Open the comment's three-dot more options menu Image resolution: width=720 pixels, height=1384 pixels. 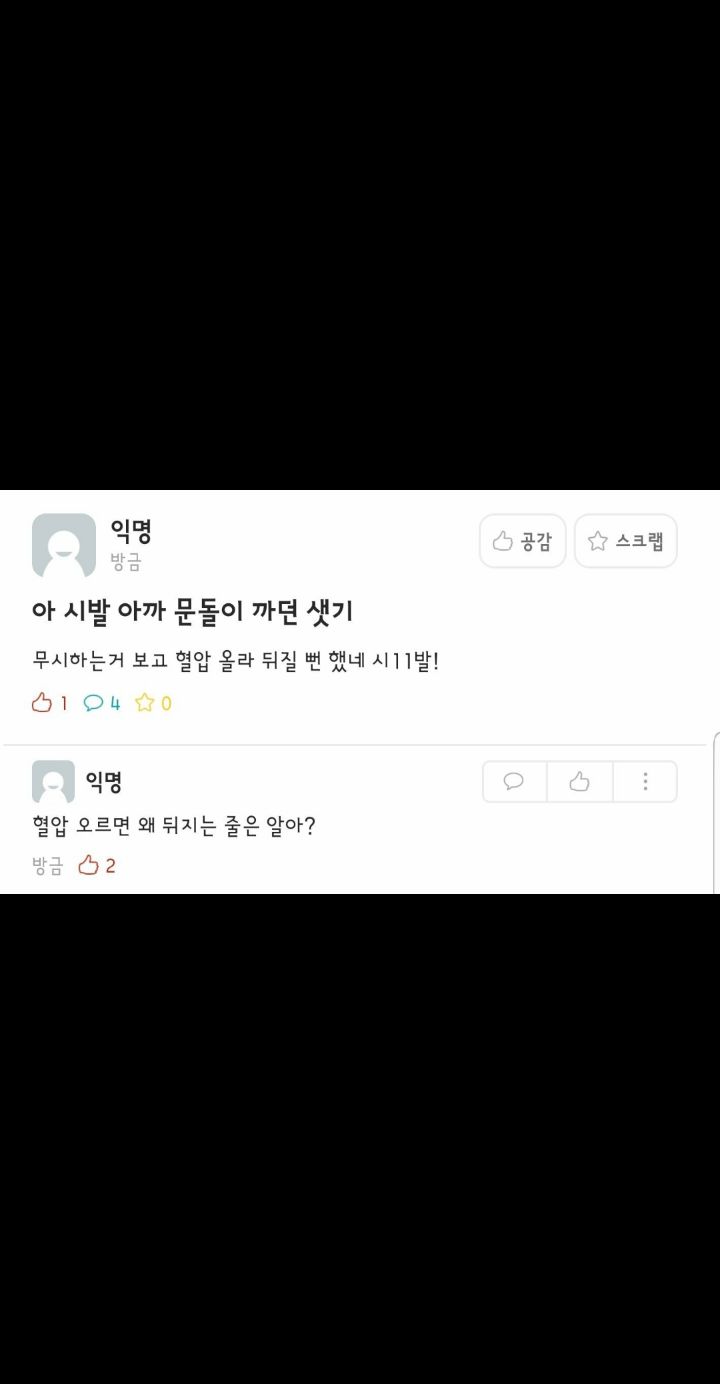coord(645,782)
